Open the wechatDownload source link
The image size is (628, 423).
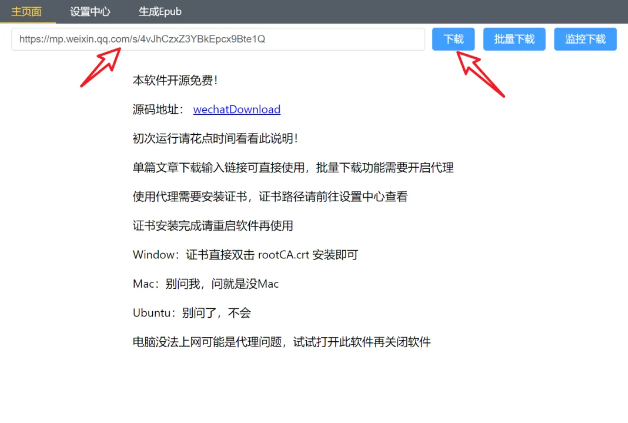click(x=236, y=109)
